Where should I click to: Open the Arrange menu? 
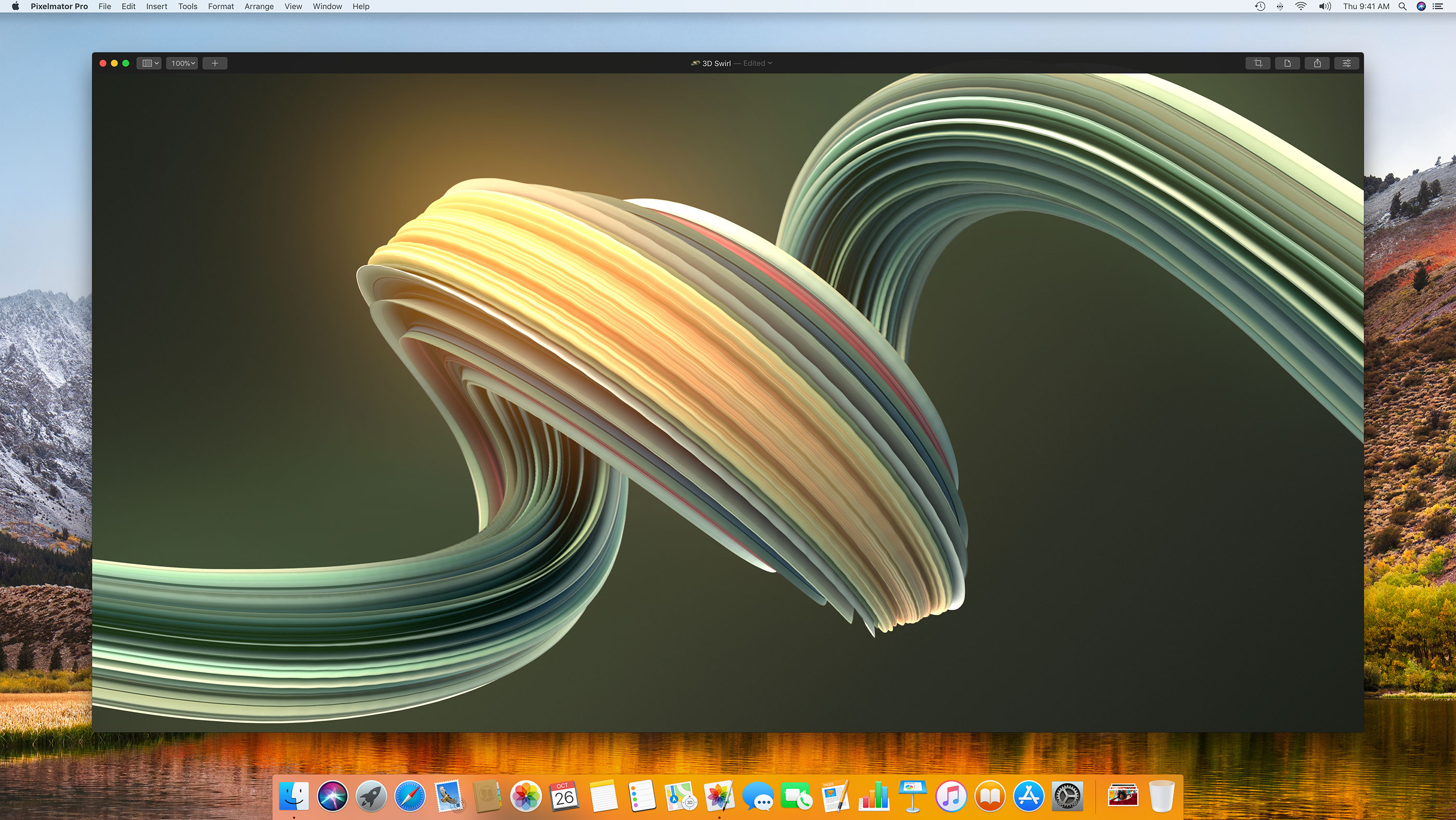point(259,6)
